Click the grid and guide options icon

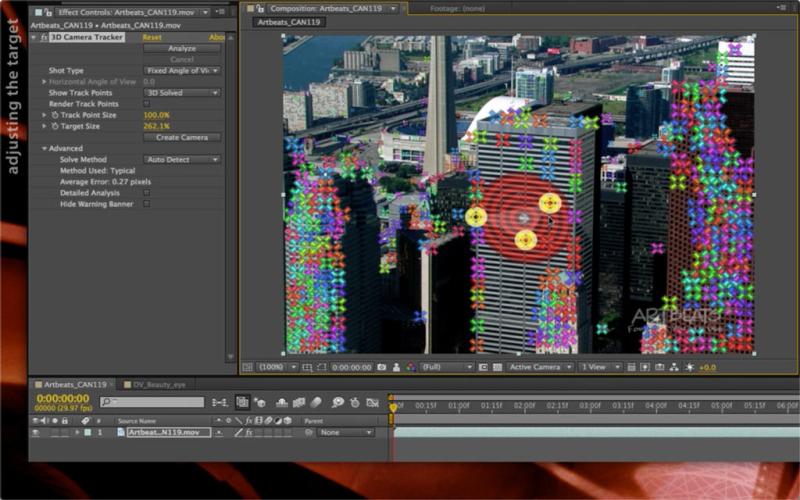pos(307,367)
